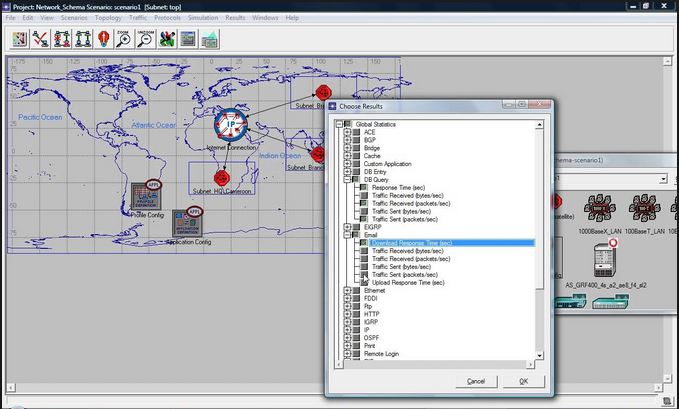
Task: Expand the HTTP statistics tree node
Action: pyautogui.click(x=349, y=314)
